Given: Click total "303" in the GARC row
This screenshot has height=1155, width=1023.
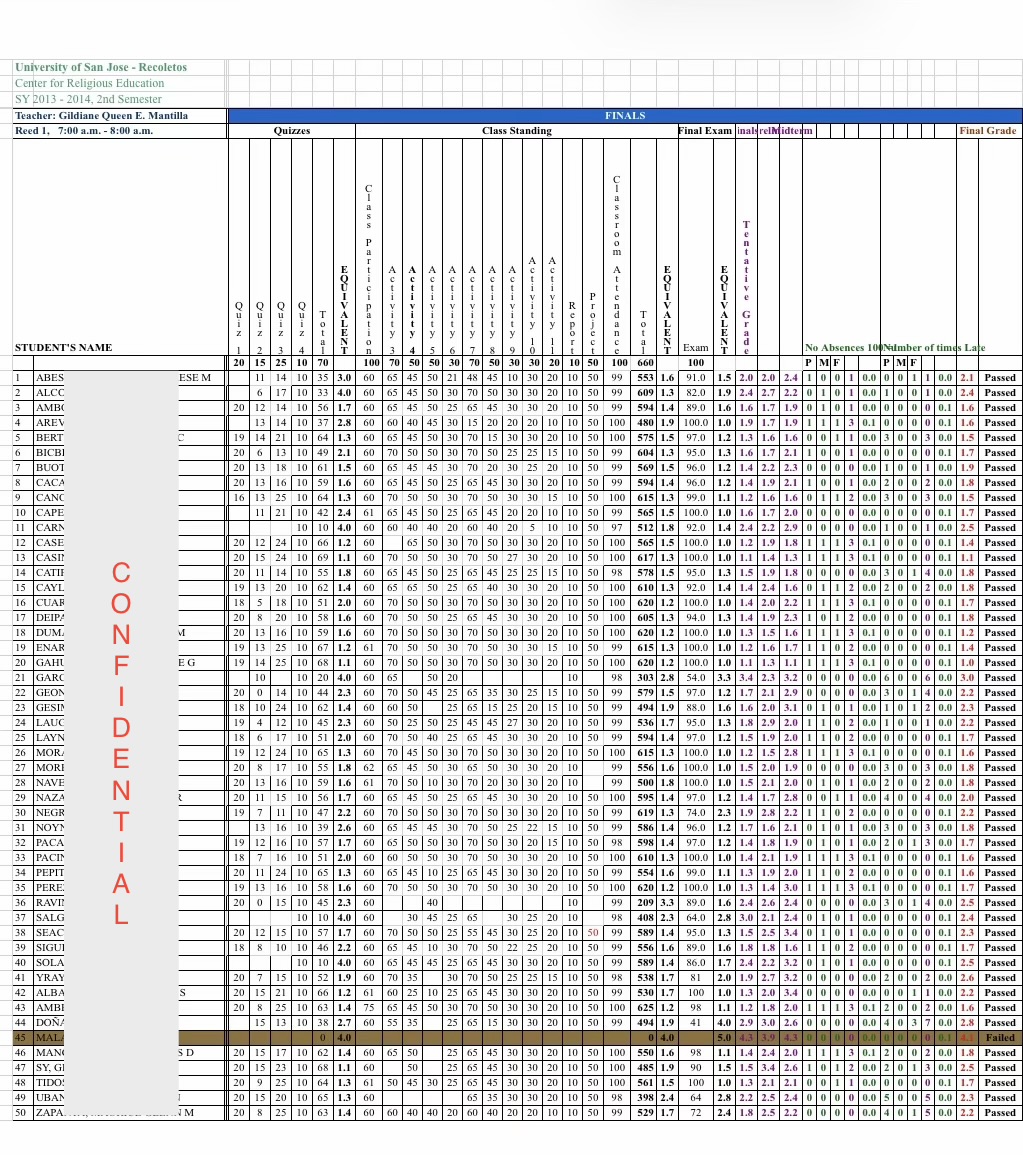Looking at the screenshot, I should point(645,678).
